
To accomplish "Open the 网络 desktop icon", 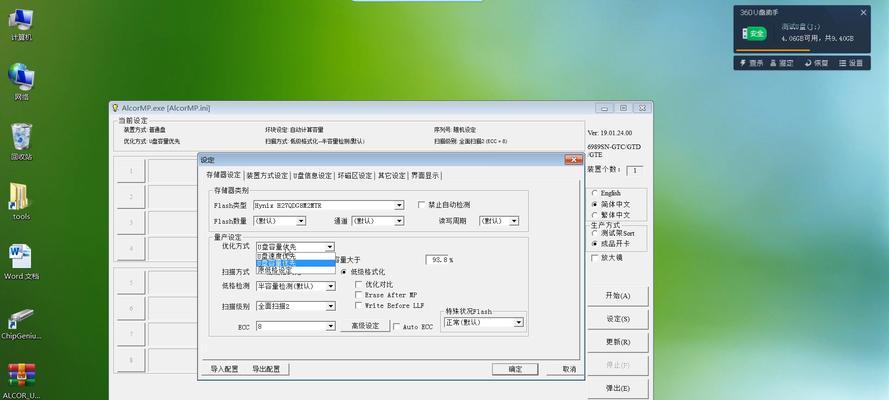I will (21, 82).
